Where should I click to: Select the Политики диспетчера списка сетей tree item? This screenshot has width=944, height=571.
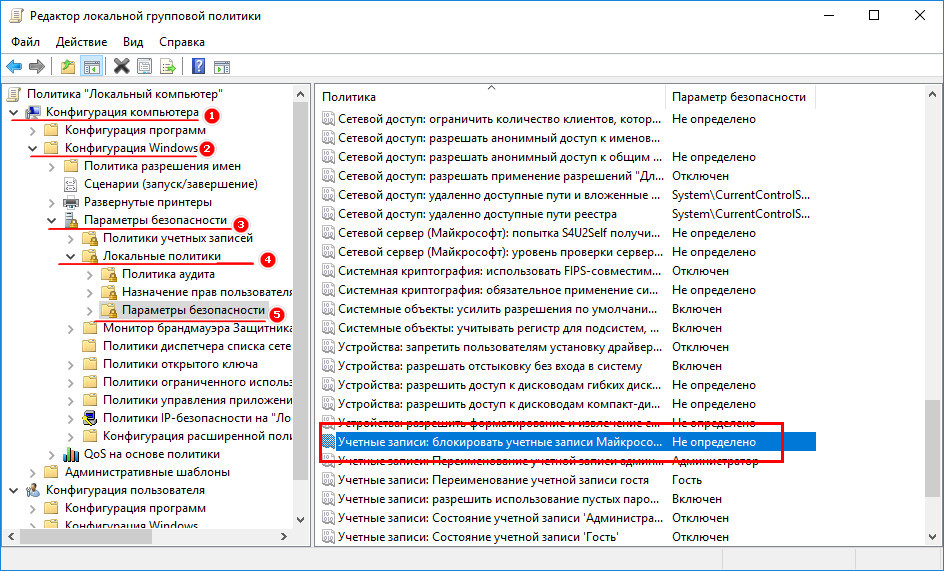click(197, 346)
